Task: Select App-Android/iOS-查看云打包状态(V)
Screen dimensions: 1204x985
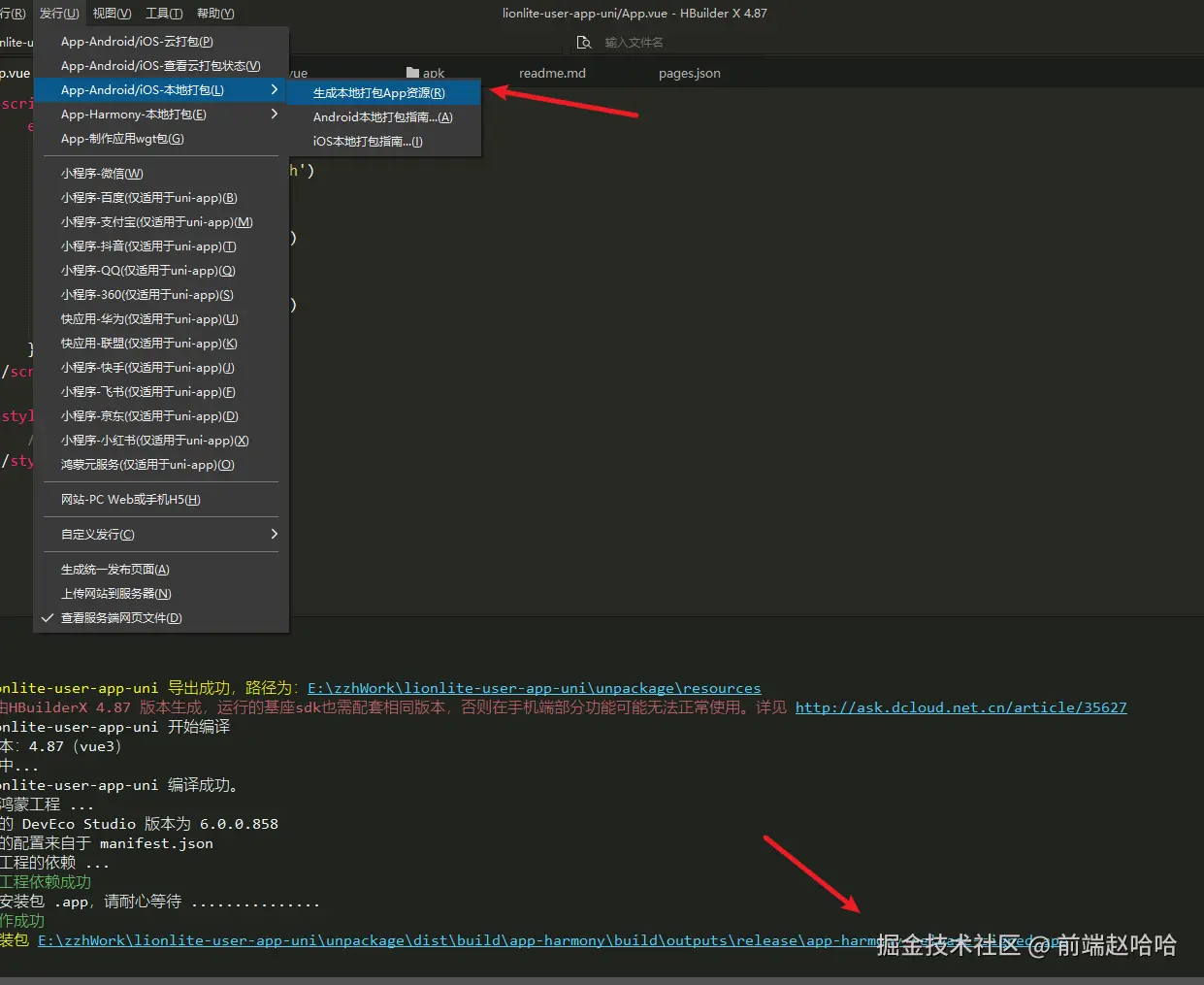Action: tap(161, 66)
